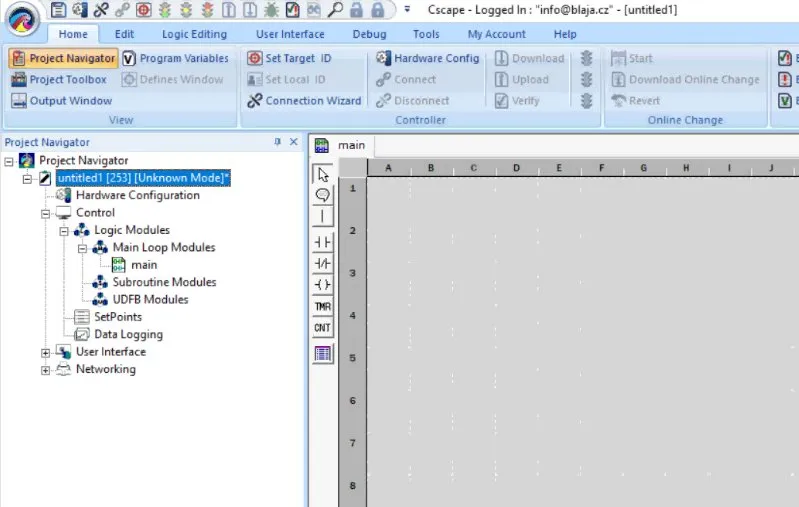Select the arrow pointer tool in ladder palette
This screenshot has height=507, width=799.
322,174
